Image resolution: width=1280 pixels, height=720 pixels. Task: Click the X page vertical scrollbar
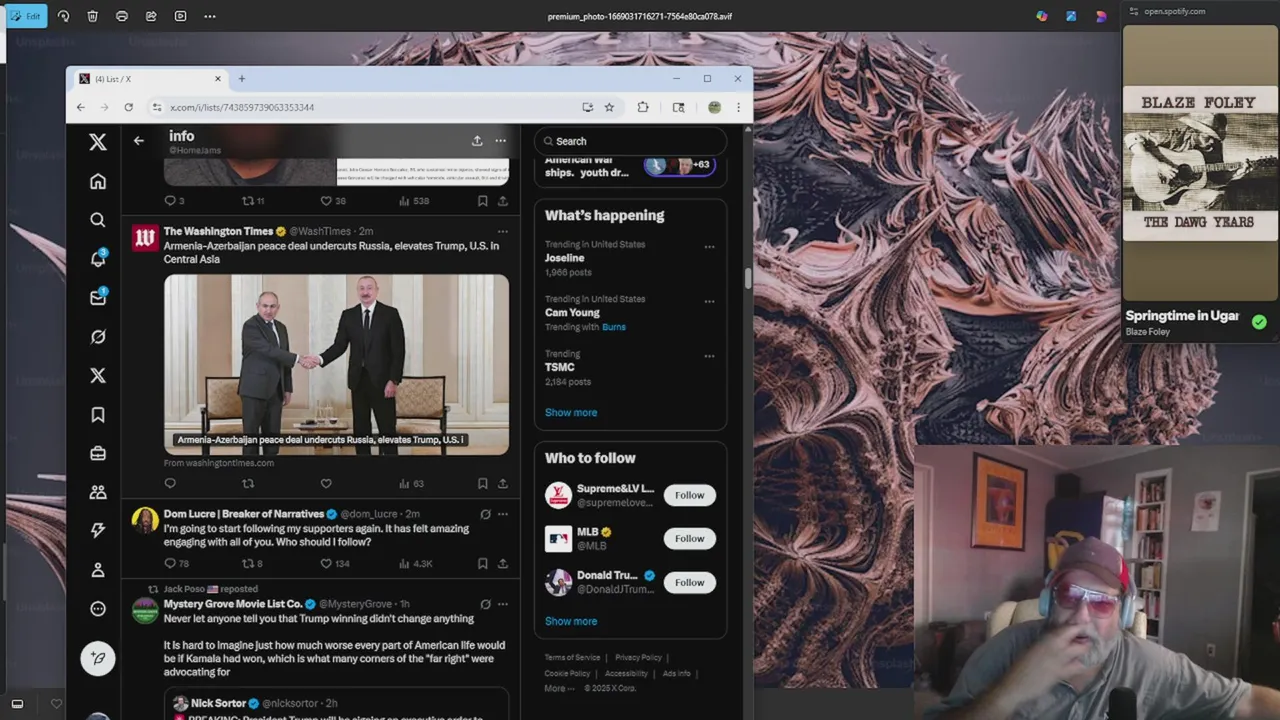click(748, 279)
